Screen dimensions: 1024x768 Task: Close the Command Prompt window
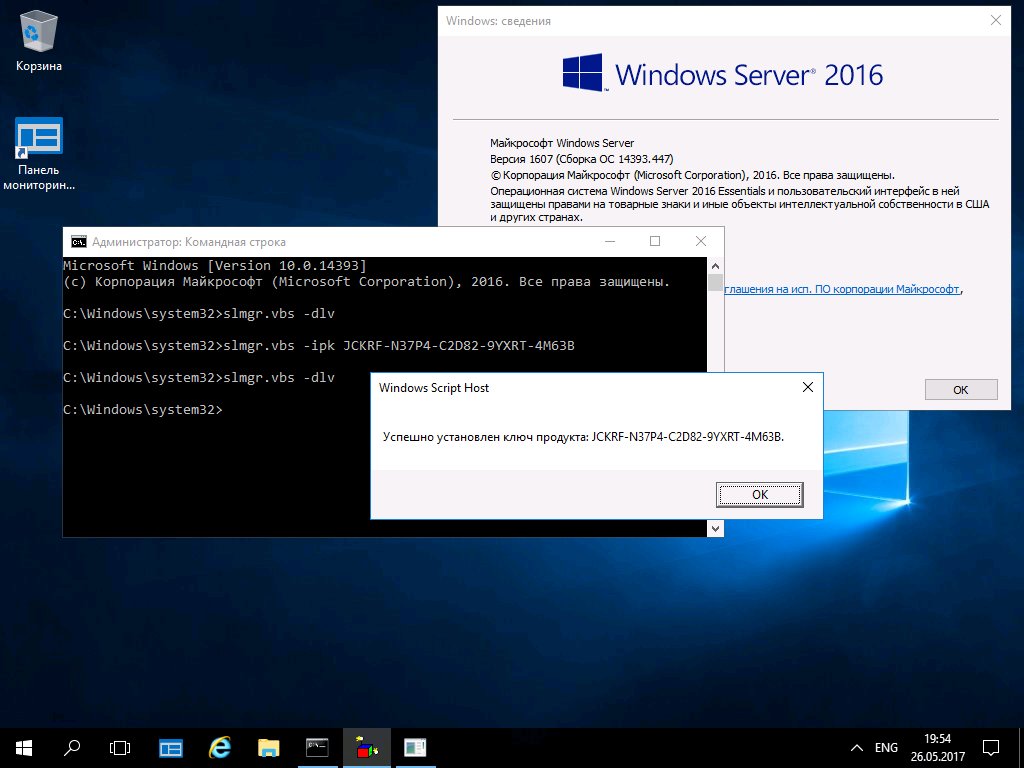[701, 242]
